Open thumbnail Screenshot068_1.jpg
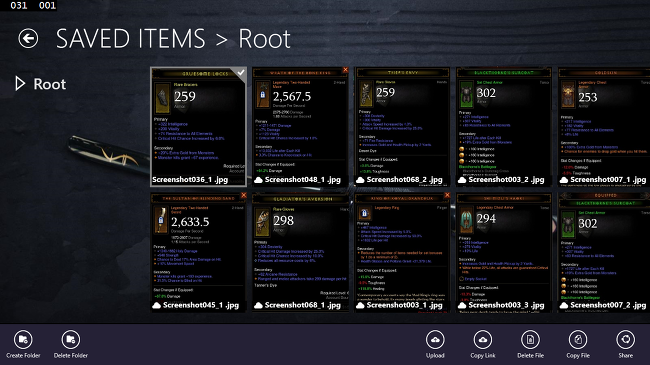Screen dimensions: 650x365 point(301,252)
